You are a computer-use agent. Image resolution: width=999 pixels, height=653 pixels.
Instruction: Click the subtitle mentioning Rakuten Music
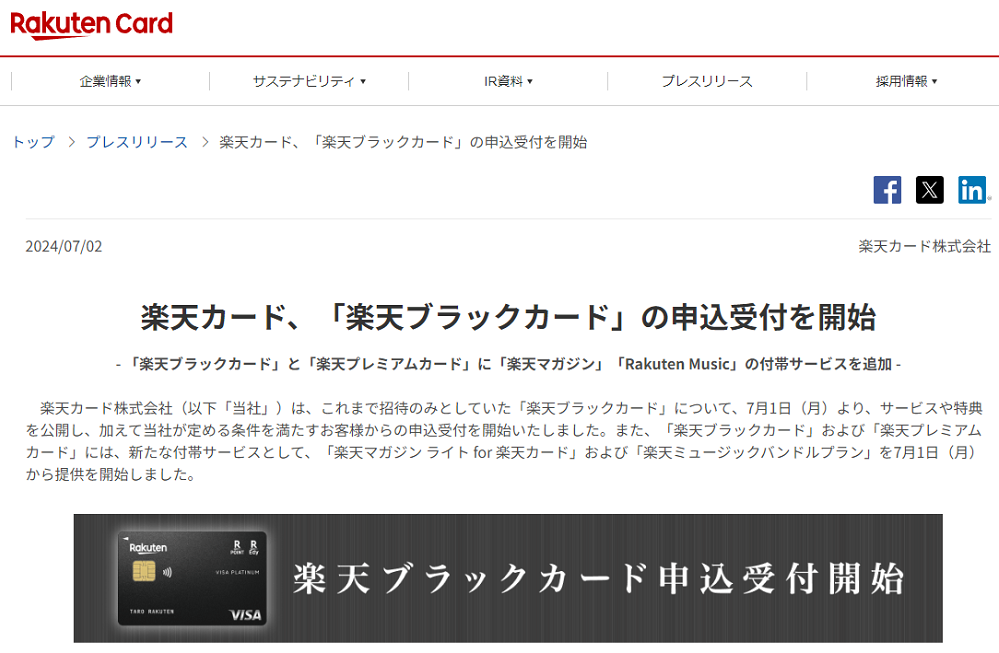pyautogui.click(x=508, y=364)
